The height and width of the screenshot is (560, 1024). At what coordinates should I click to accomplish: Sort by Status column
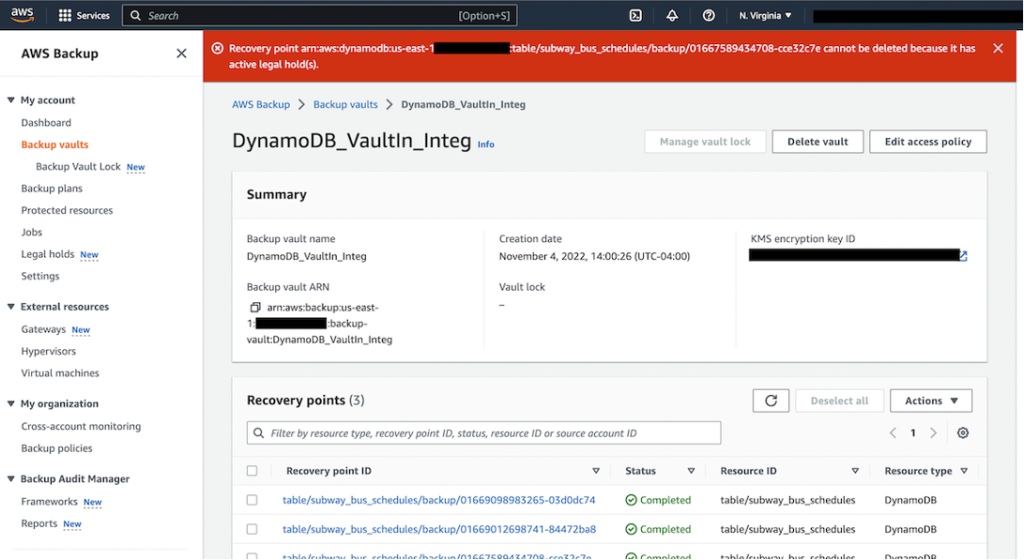(x=691, y=471)
